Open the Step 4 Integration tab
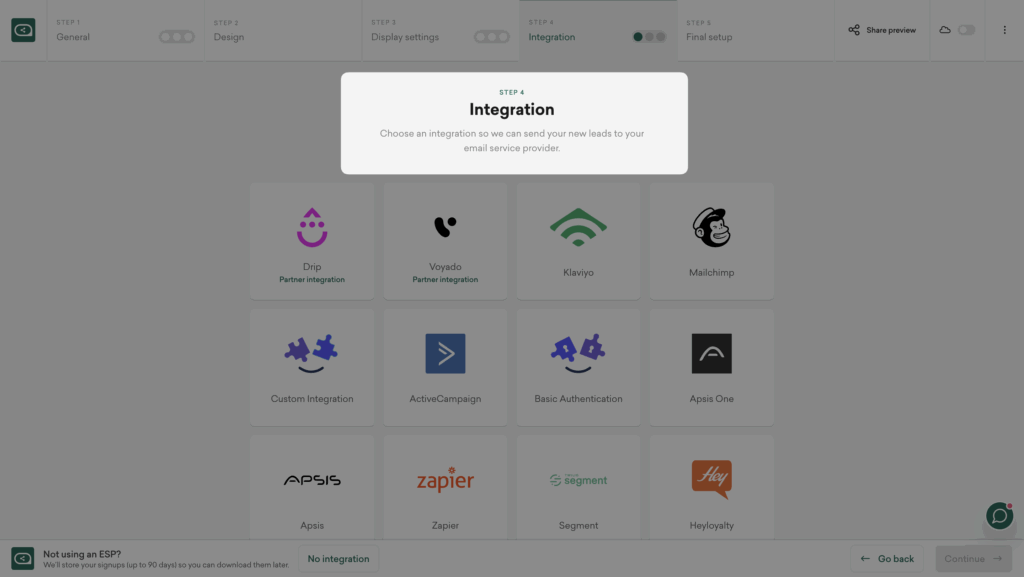Viewport: 1024px width, 577px height. click(598, 31)
